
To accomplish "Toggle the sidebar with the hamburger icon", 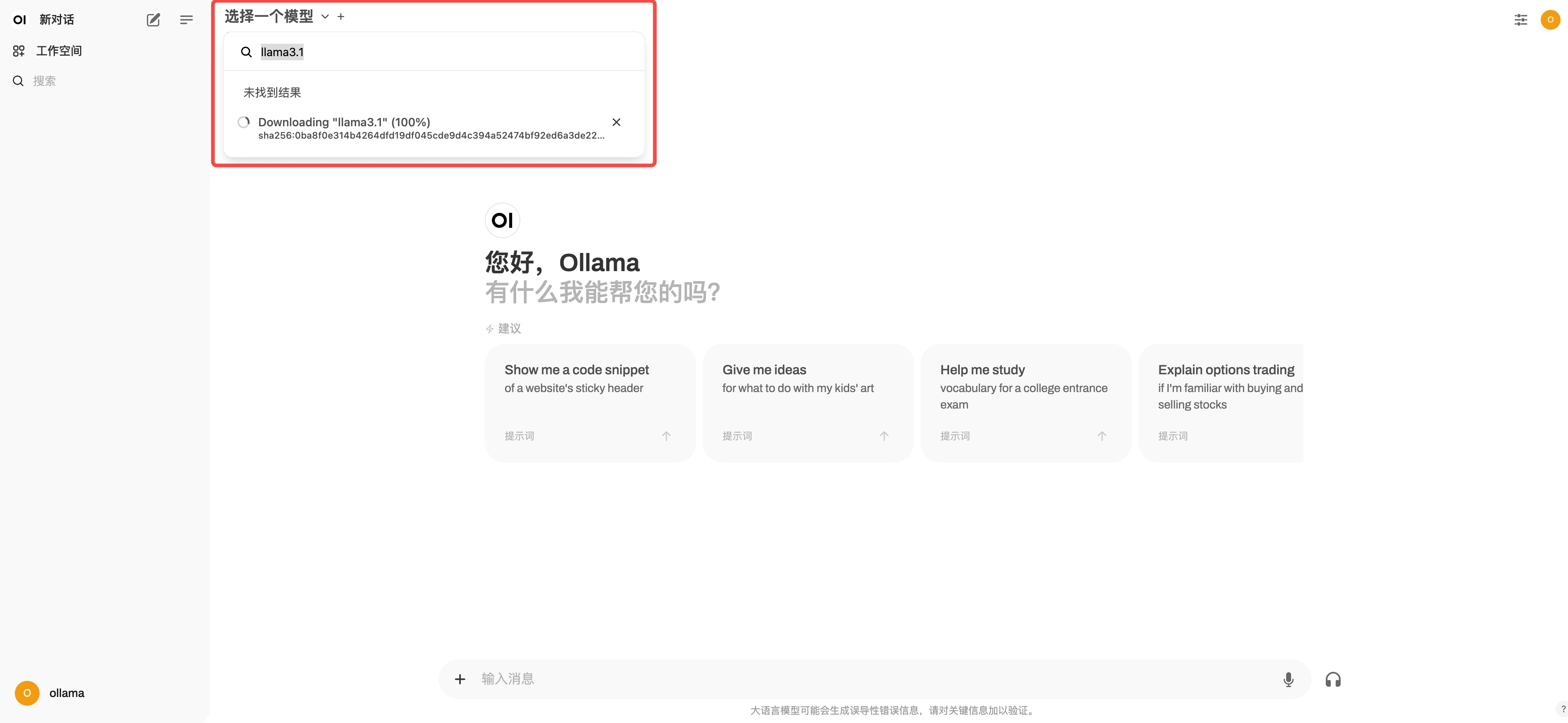I will (x=186, y=19).
